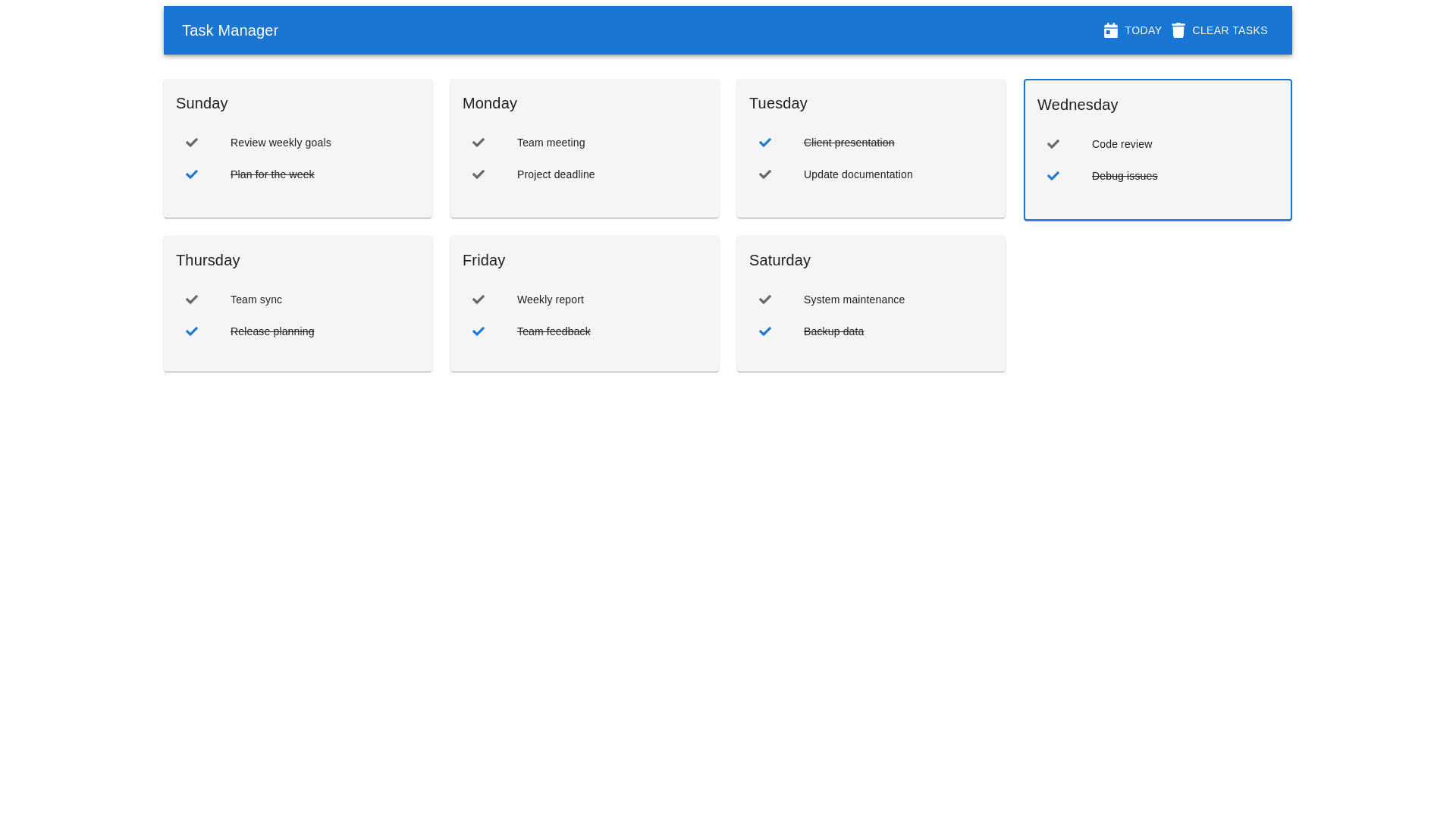Image resolution: width=1456 pixels, height=819 pixels.
Task: Click the struck-through Team feedback text
Action: [x=554, y=331]
